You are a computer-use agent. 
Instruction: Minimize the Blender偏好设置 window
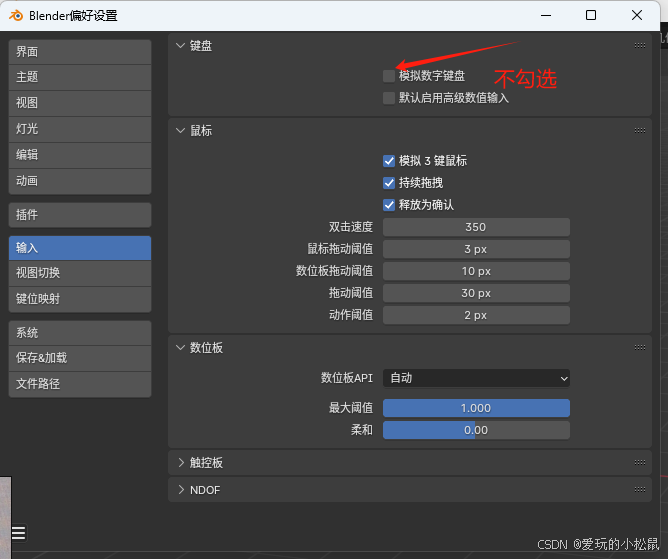pos(546,15)
